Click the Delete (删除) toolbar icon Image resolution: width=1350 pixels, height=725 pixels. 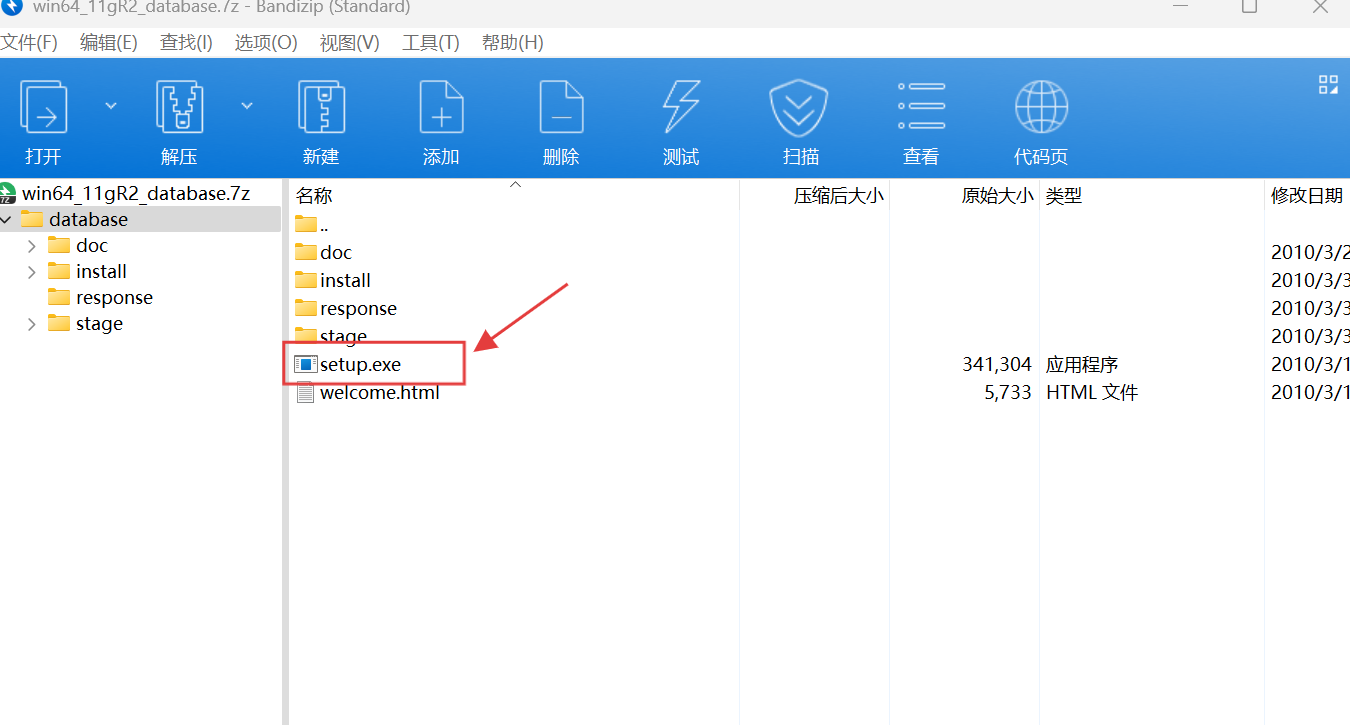tap(561, 108)
